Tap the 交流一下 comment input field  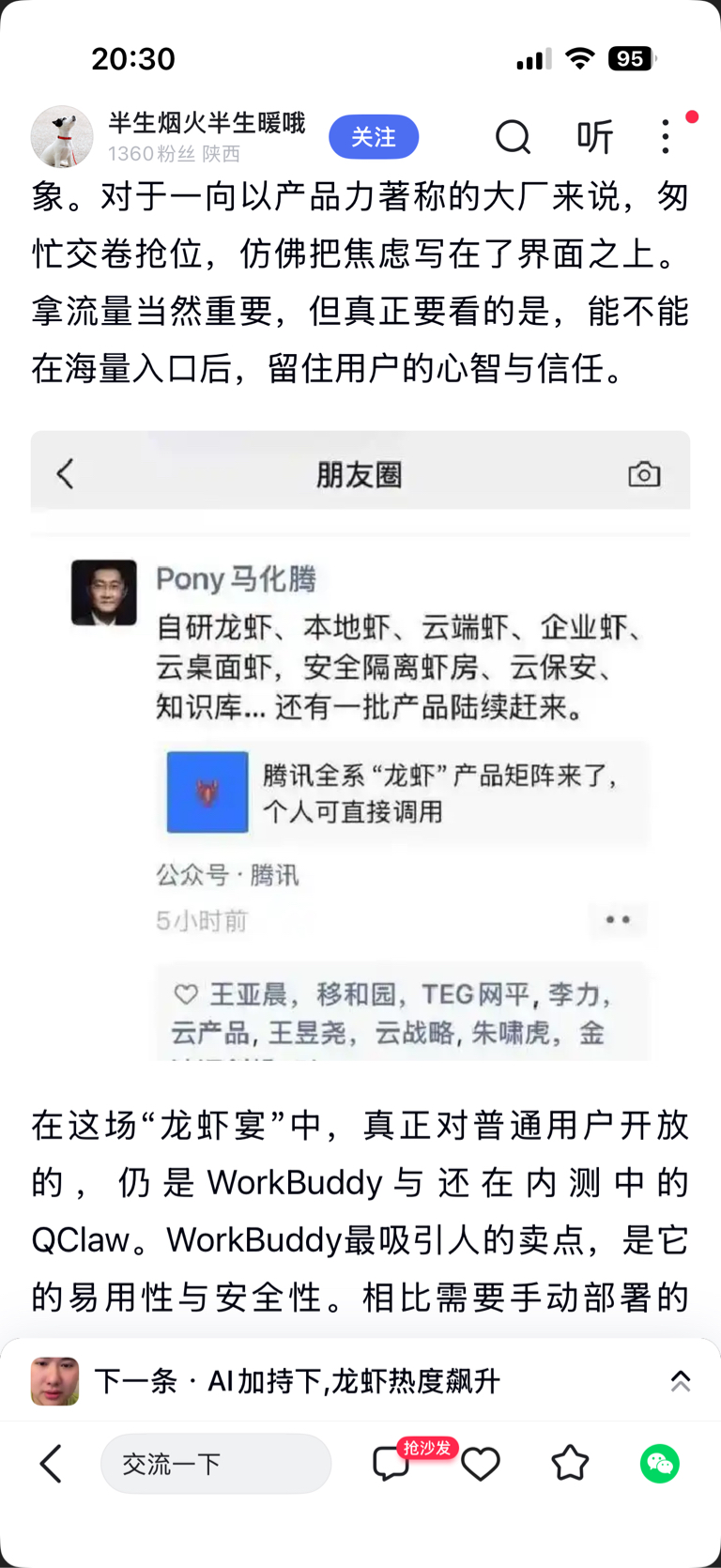pyautogui.click(x=216, y=1463)
